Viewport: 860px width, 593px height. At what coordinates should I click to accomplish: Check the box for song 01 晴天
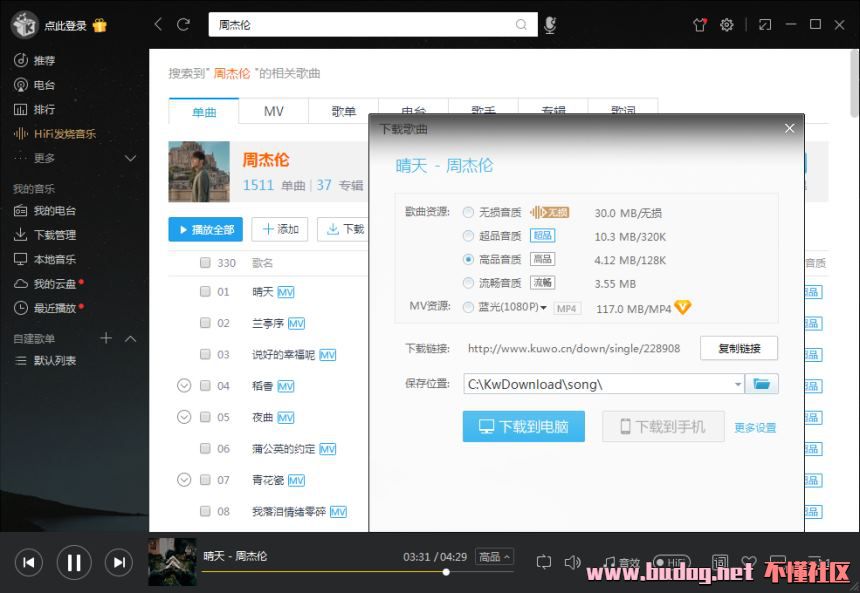coord(205,291)
